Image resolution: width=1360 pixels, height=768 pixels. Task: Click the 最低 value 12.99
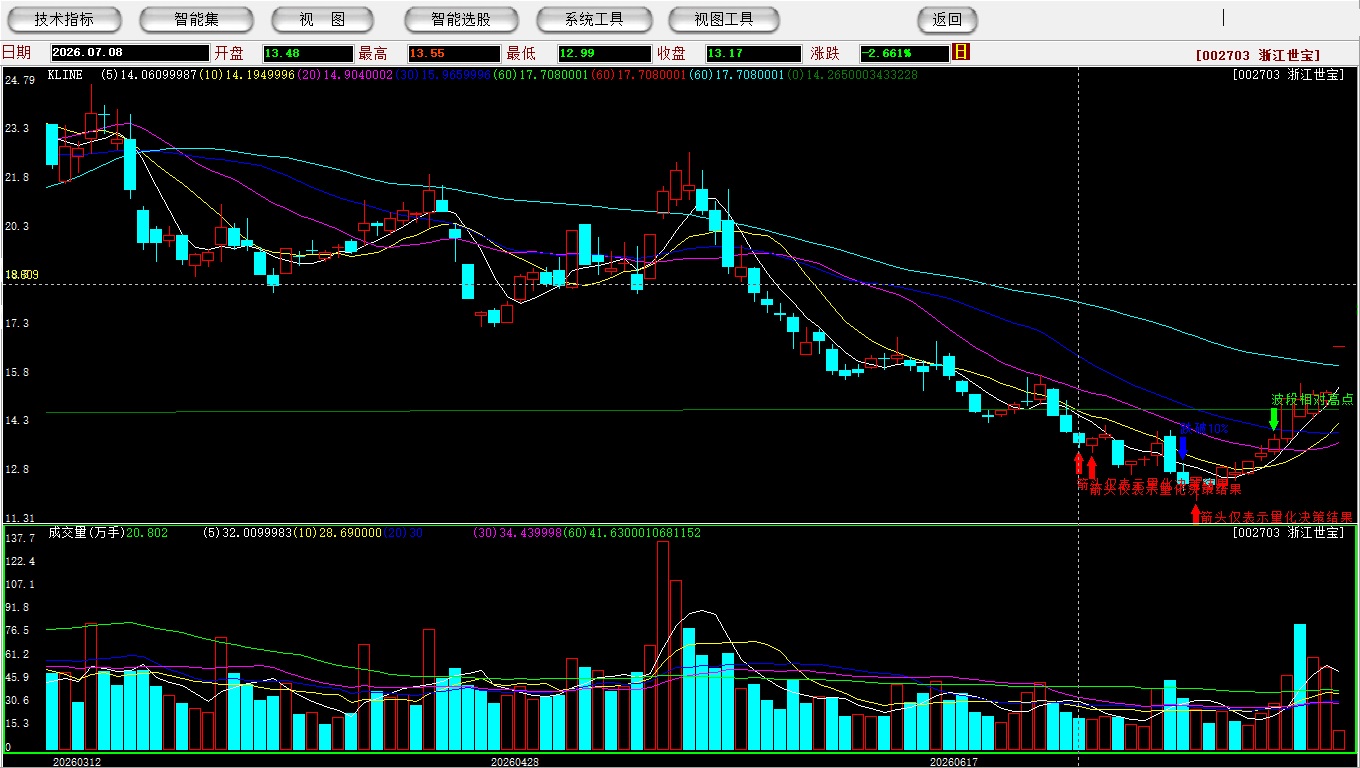click(x=603, y=53)
